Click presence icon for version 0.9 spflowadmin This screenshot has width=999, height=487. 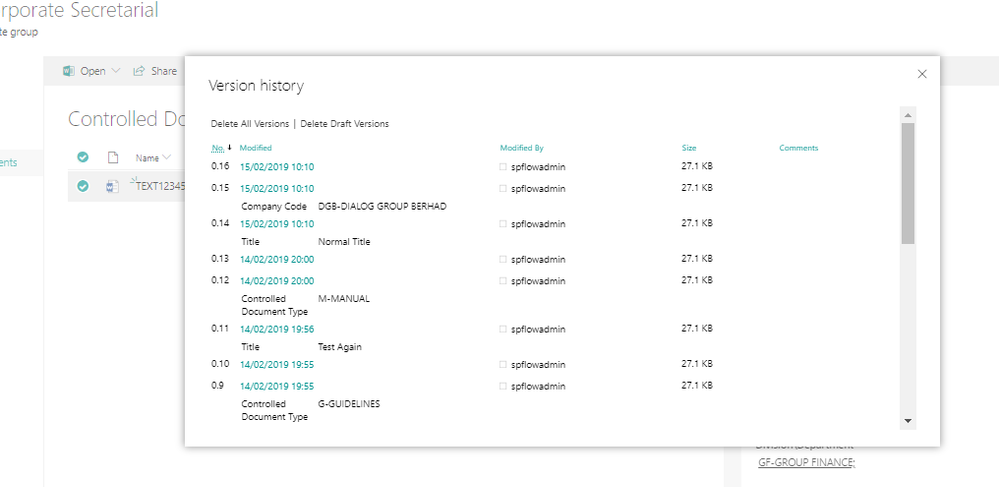click(503, 386)
